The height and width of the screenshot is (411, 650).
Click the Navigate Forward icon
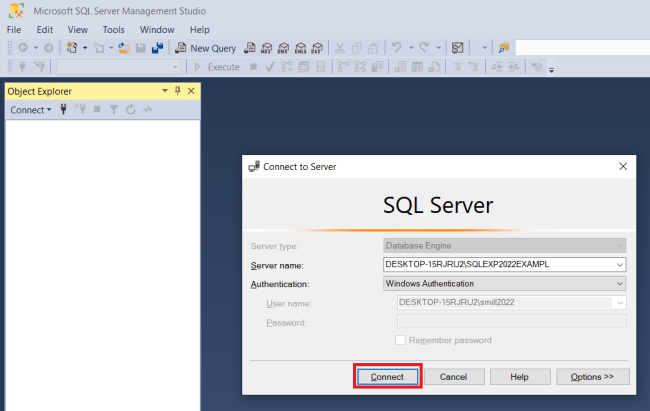(x=49, y=48)
